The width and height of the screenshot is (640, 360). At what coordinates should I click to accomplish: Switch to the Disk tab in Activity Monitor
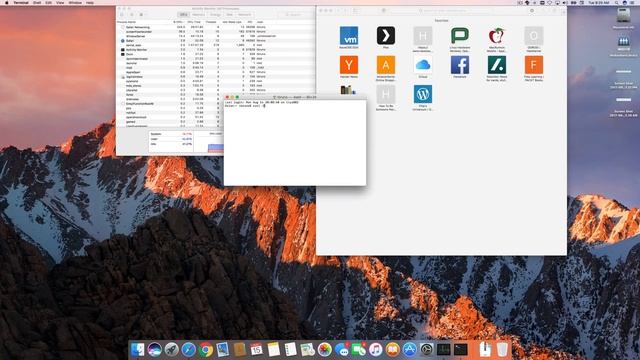click(x=229, y=15)
